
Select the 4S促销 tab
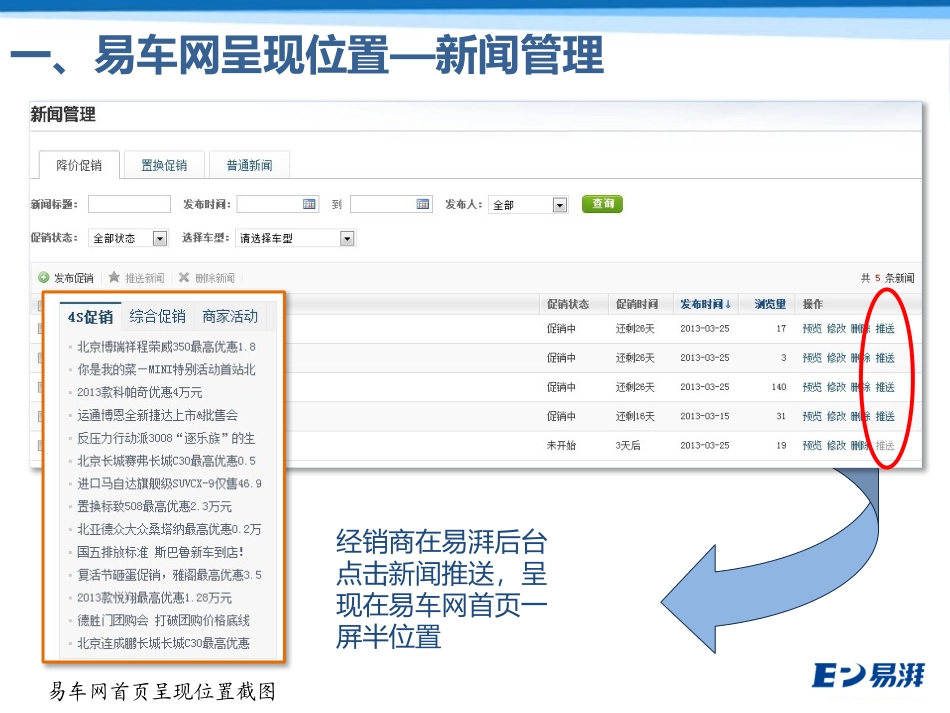click(x=90, y=316)
